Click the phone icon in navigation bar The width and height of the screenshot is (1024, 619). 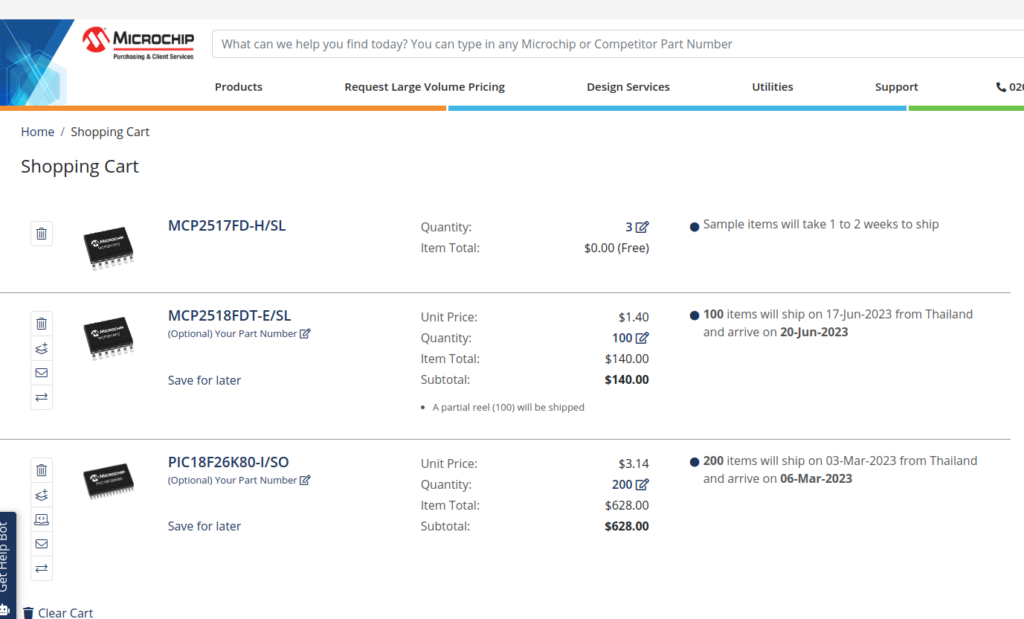click(x=1000, y=87)
